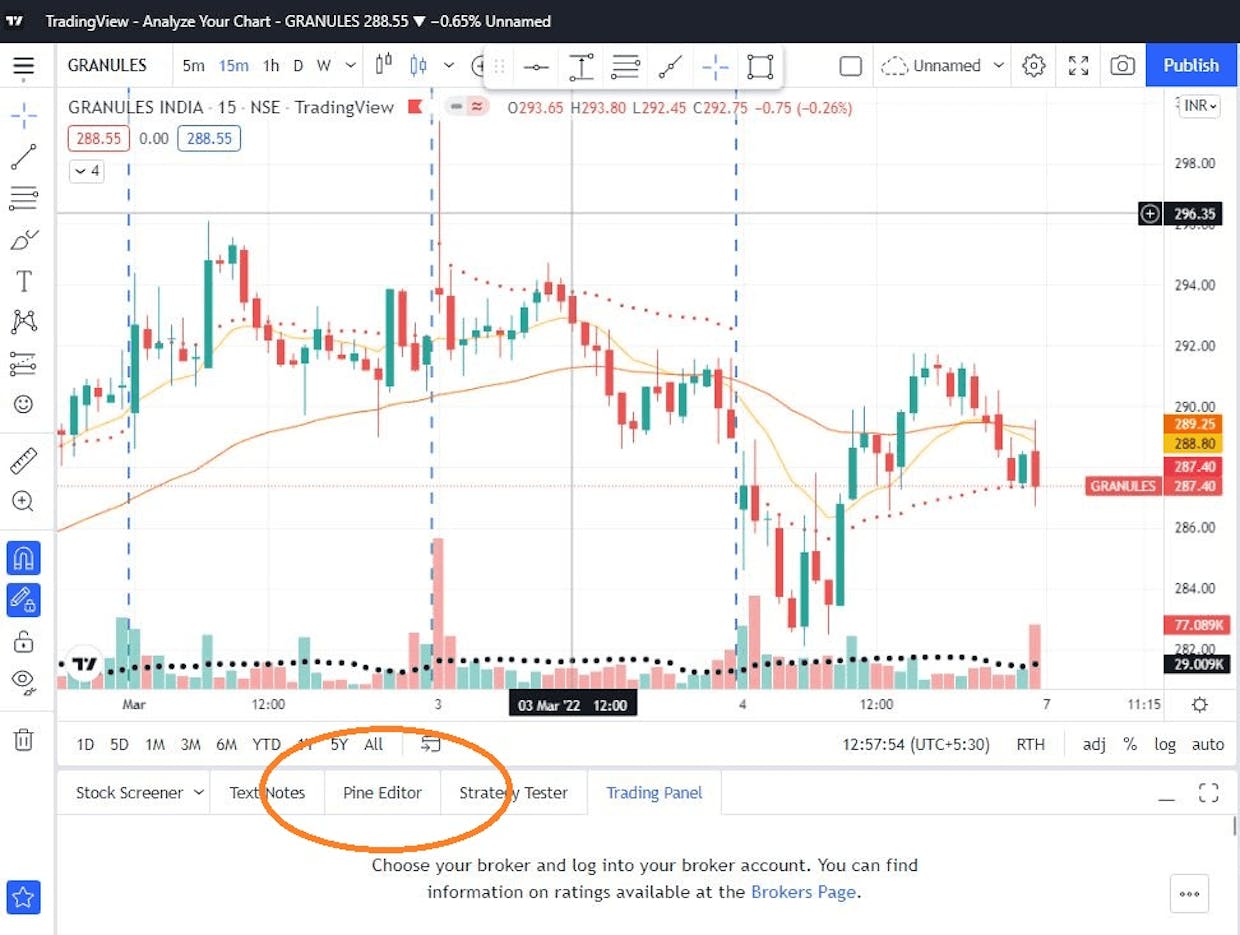Open the RTH session menu

(1030, 744)
